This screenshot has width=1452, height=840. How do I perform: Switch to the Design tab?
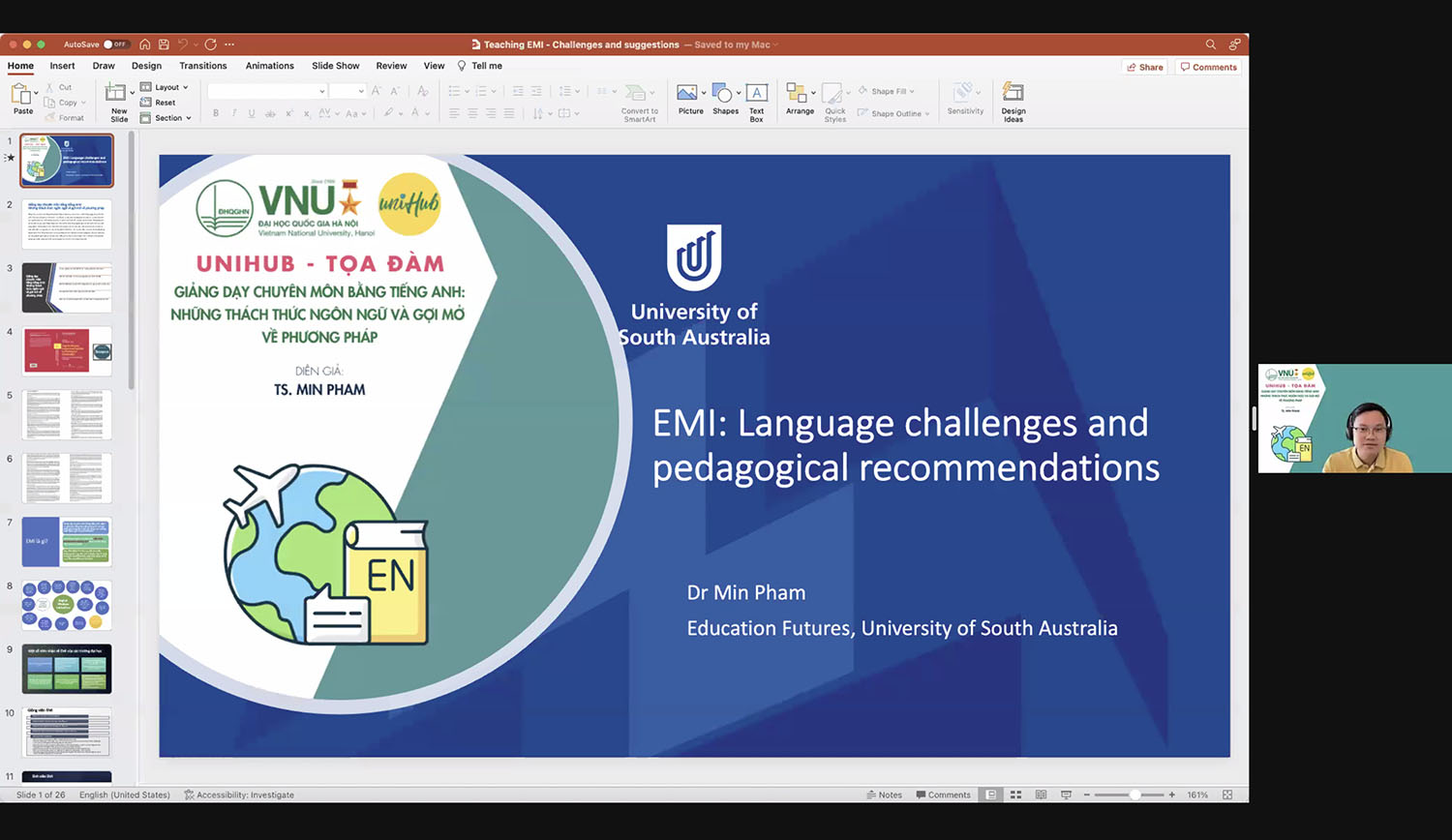coord(147,66)
